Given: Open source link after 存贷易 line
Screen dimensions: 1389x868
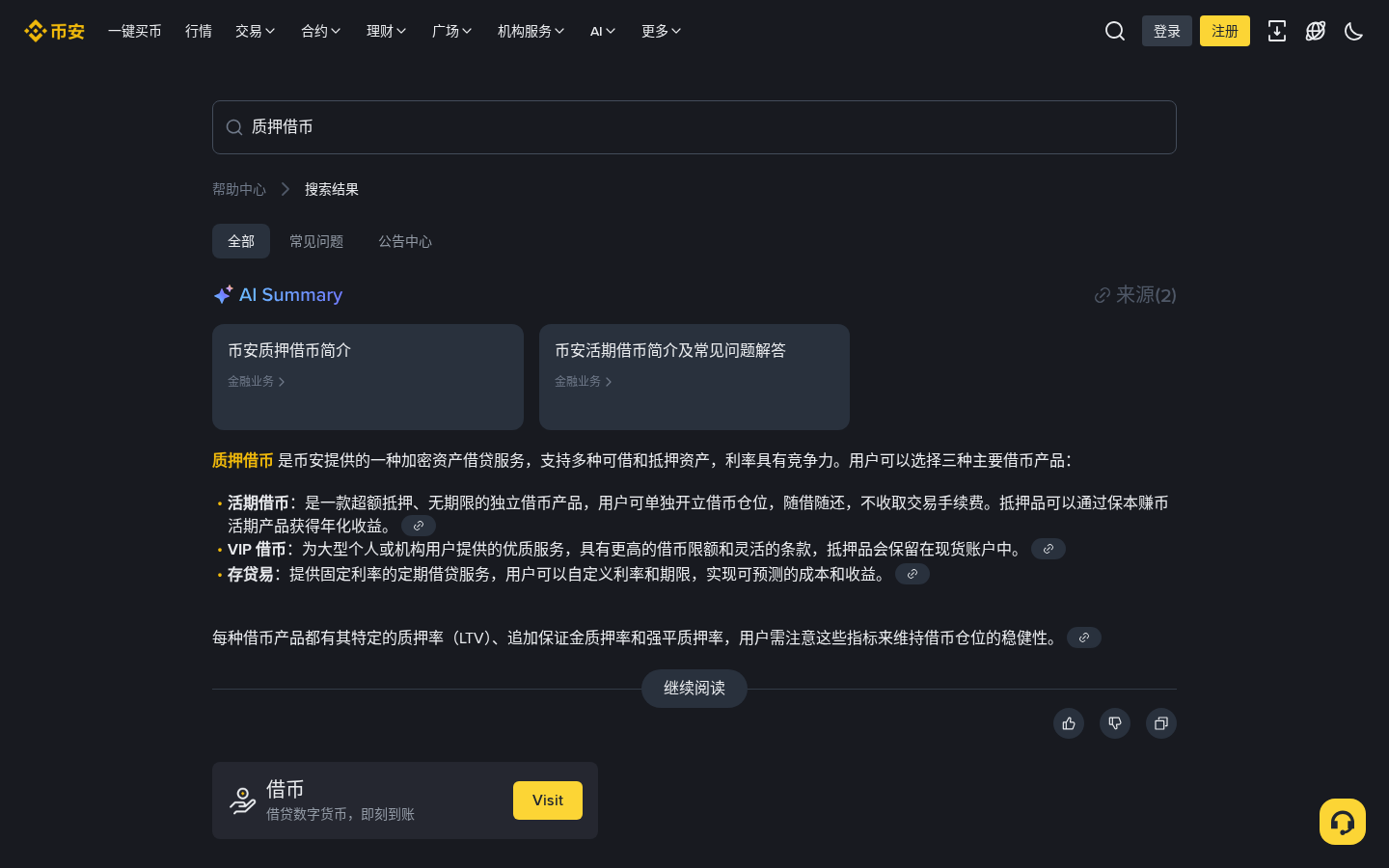Looking at the screenshot, I should 912,574.
